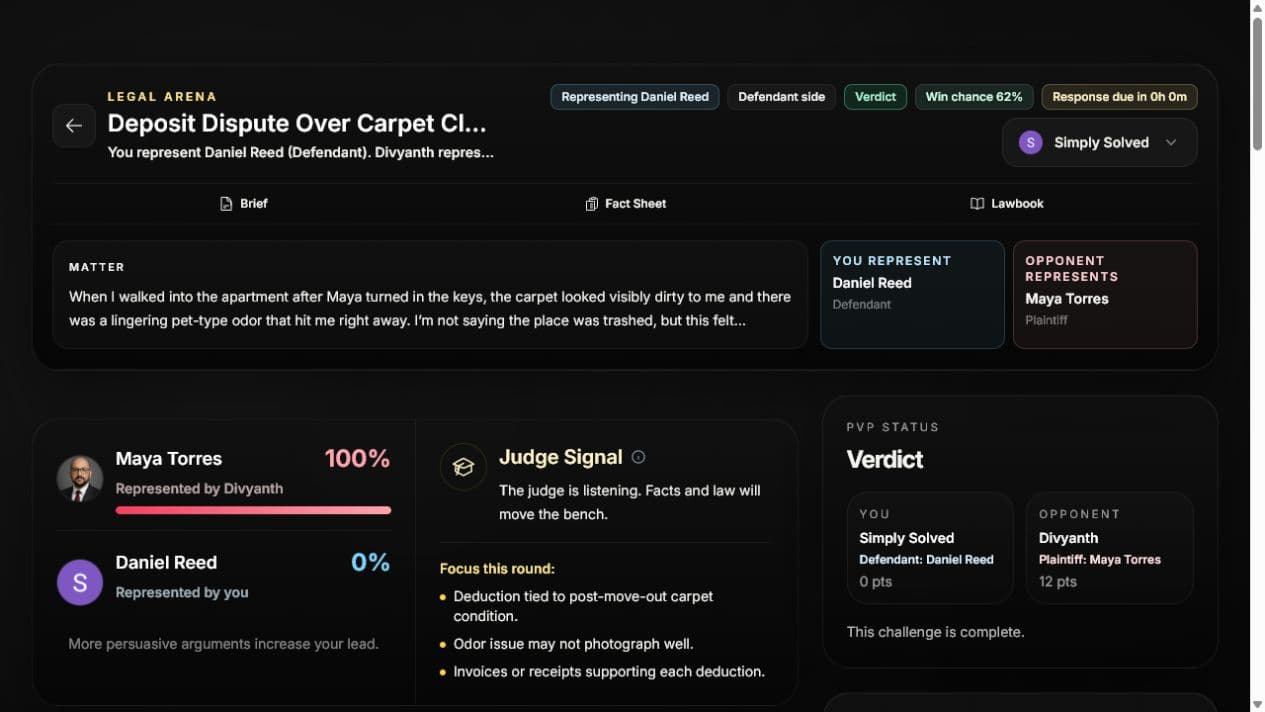Click the Representing Daniel Reed badge
This screenshot has height=712, width=1265.
point(635,97)
